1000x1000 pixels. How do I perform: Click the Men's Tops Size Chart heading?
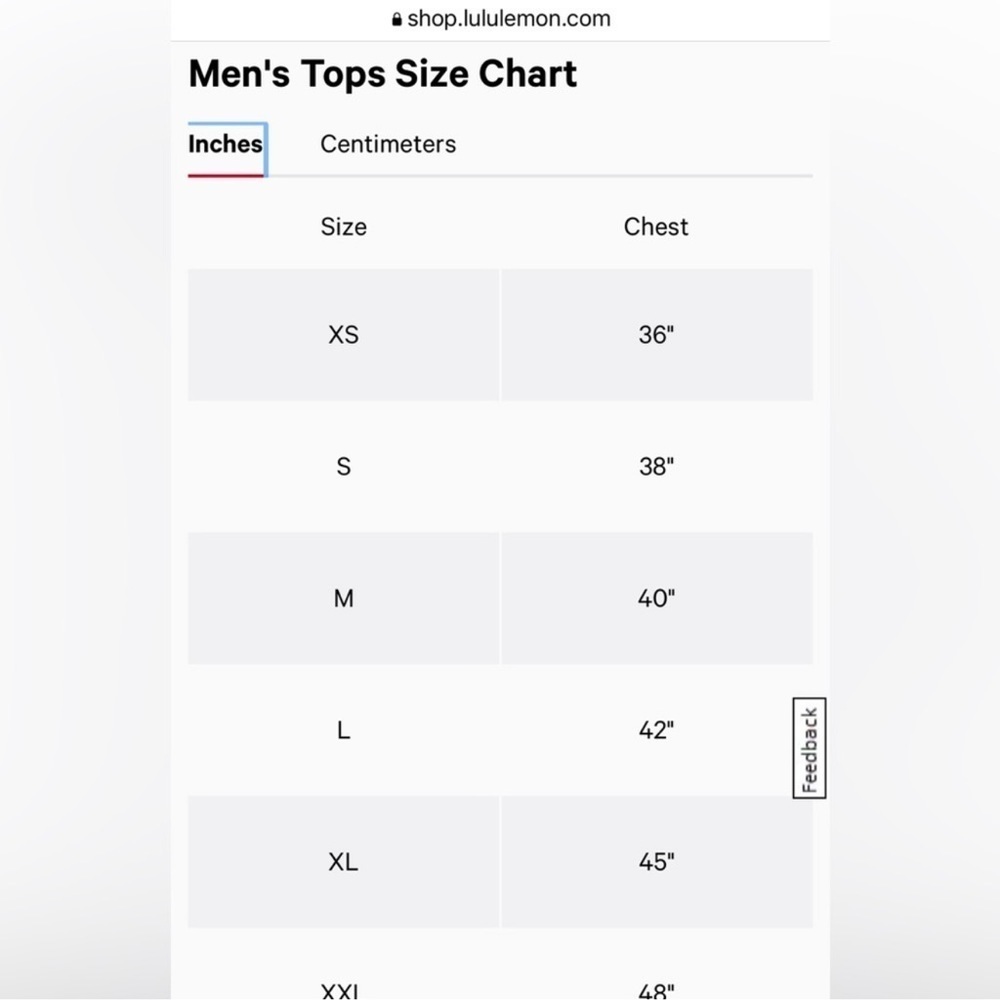point(383,74)
